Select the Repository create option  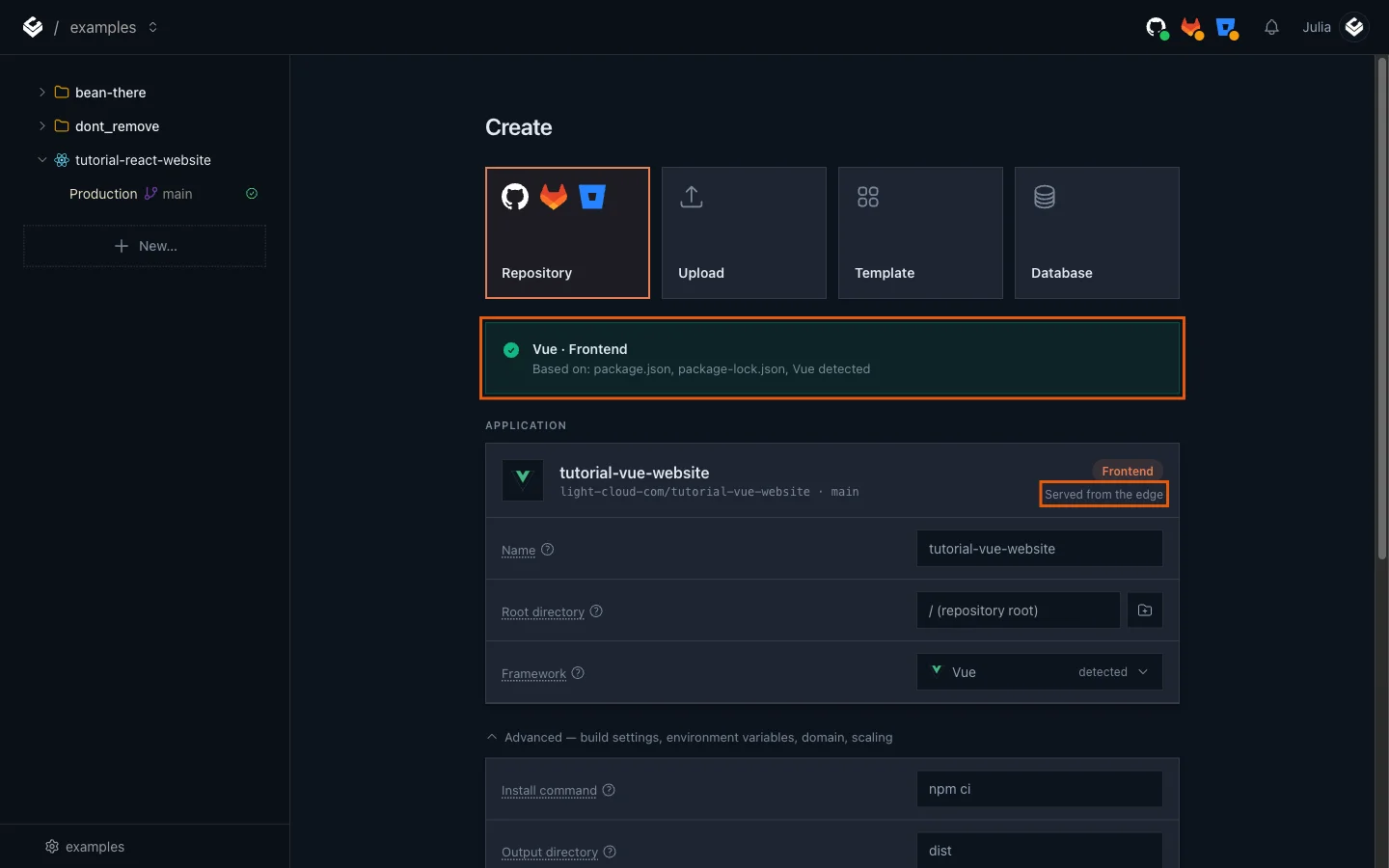[x=567, y=232]
